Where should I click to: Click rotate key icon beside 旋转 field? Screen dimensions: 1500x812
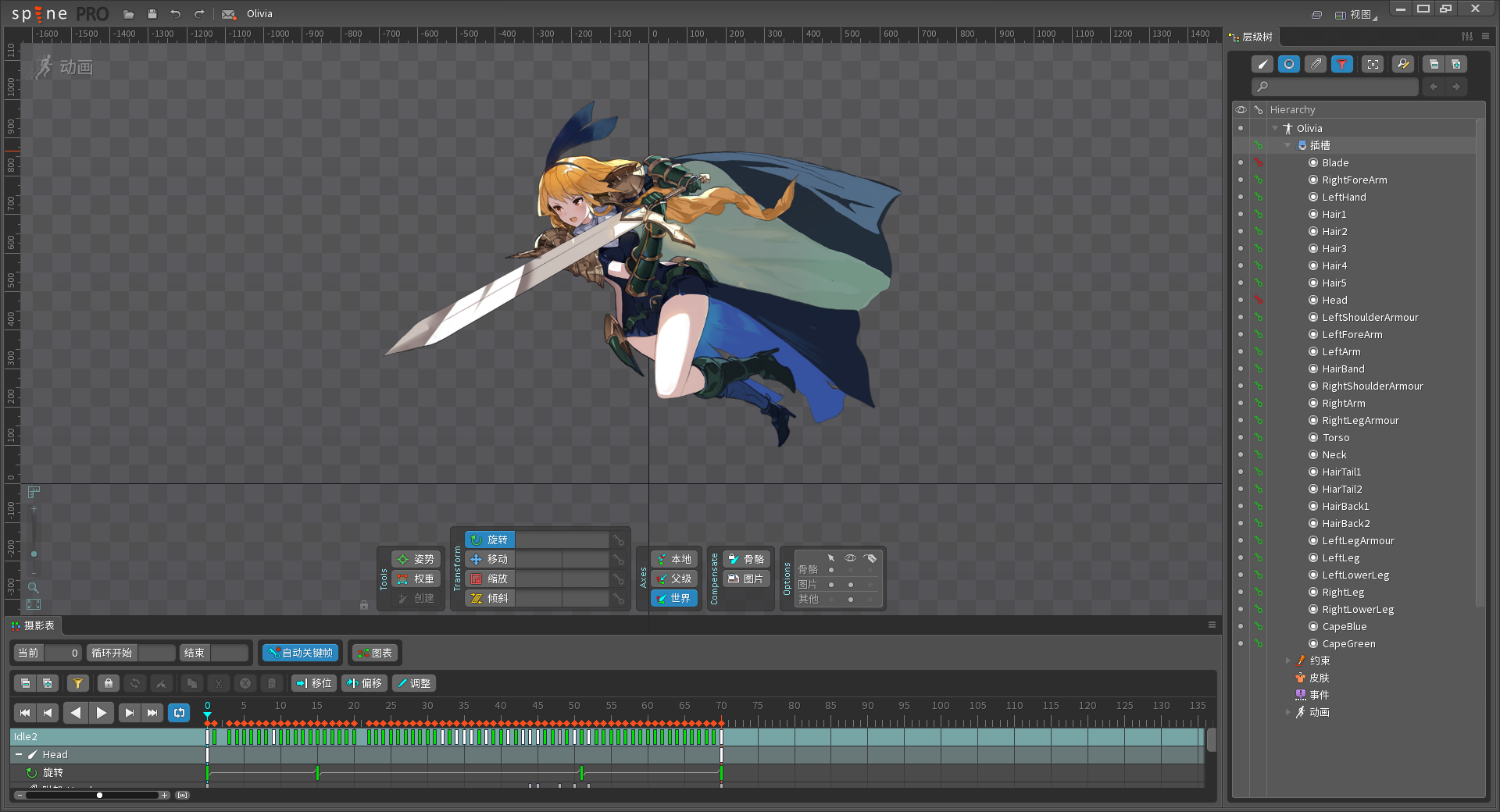(x=618, y=540)
